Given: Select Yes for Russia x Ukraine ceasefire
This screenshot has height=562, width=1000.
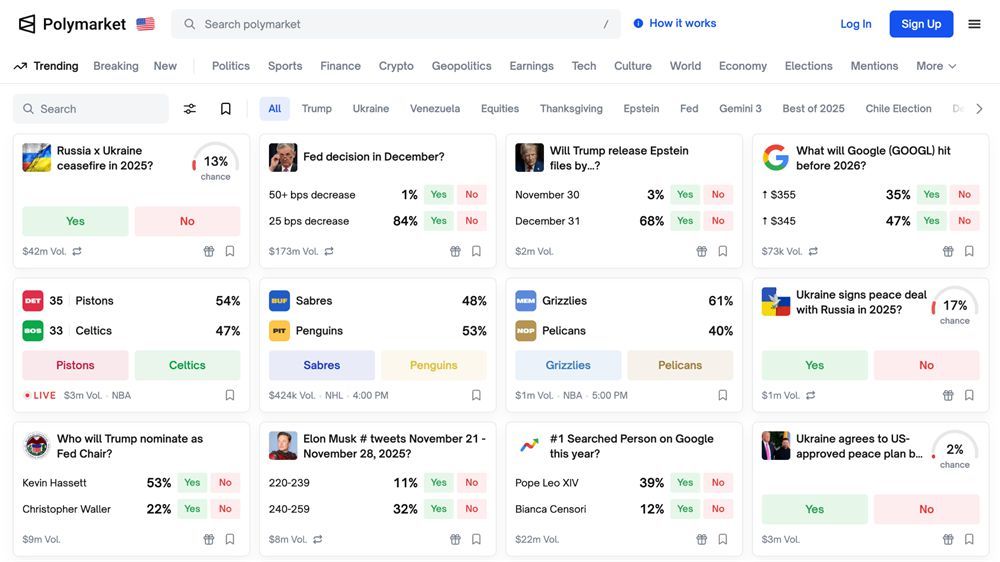Looking at the screenshot, I should [75, 221].
